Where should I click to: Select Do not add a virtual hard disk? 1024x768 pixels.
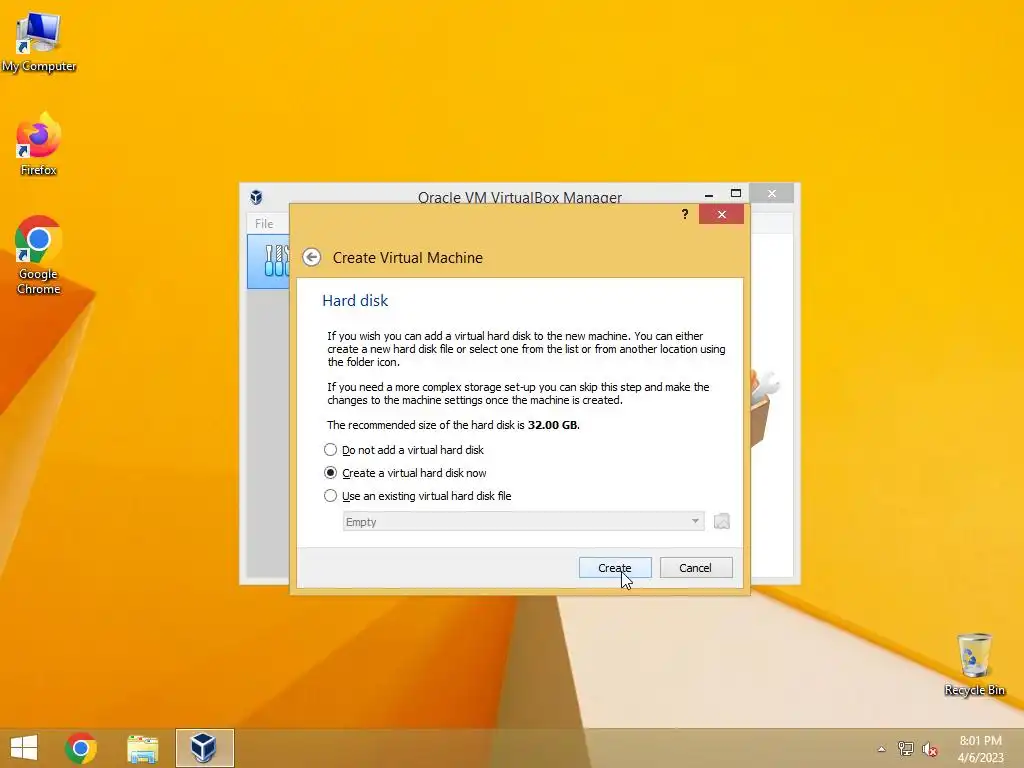pyautogui.click(x=404, y=450)
